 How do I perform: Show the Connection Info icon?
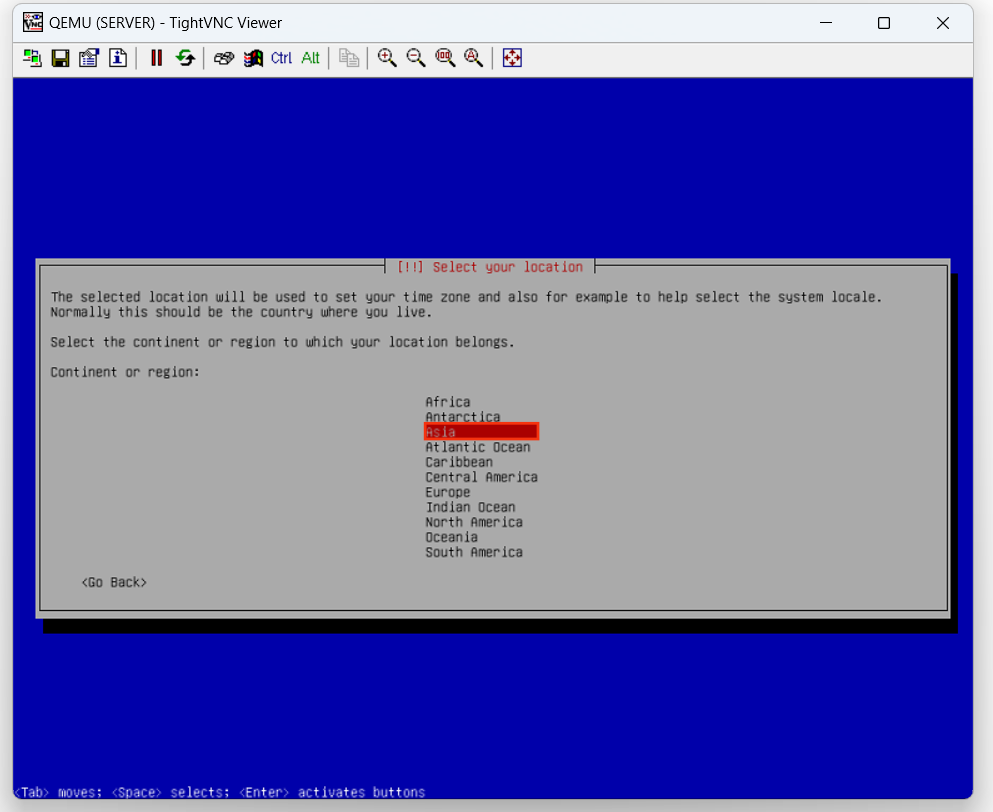[118, 58]
